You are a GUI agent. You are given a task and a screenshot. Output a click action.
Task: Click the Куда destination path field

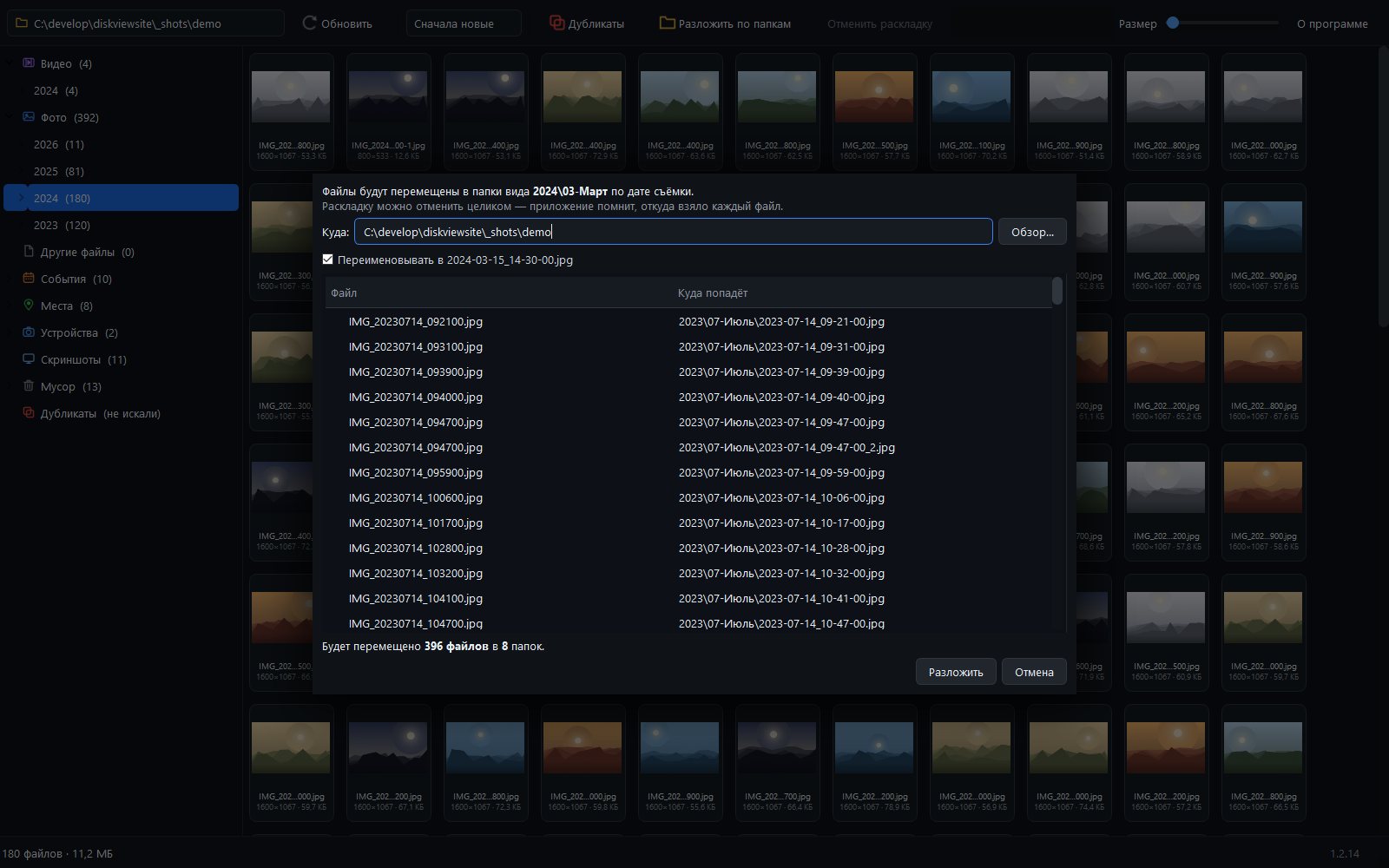point(673,232)
